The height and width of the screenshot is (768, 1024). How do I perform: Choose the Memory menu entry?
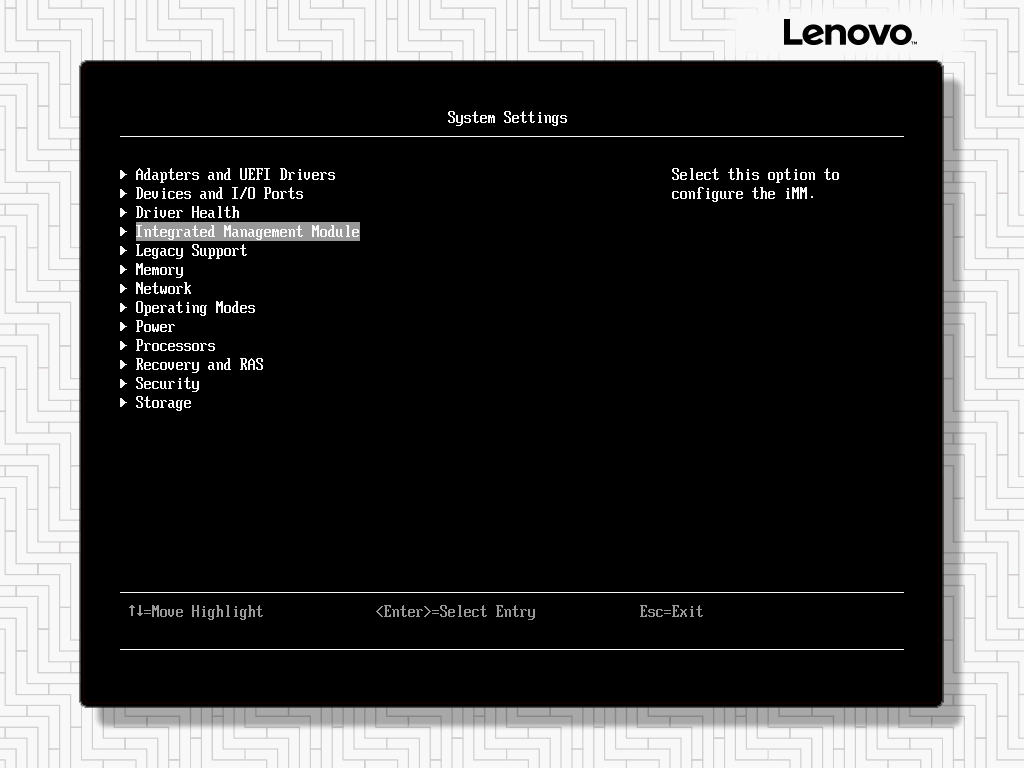click(159, 270)
